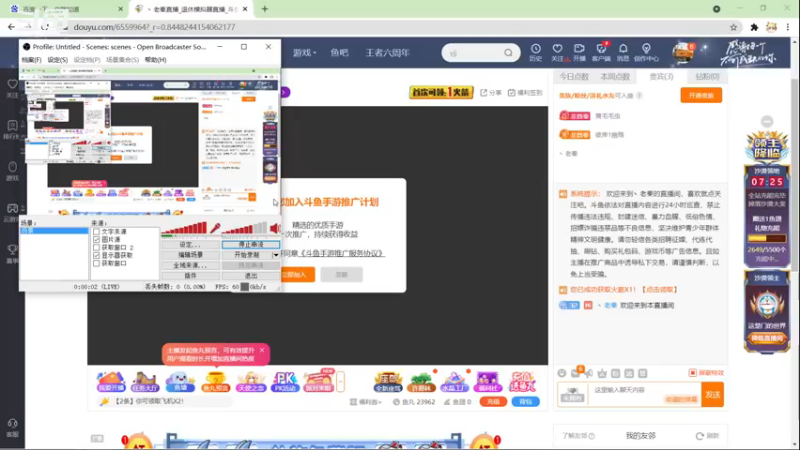The height and width of the screenshot is (450, 800).
Task: Mute desktop speaker icon in OBS
Action: tap(275, 228)
